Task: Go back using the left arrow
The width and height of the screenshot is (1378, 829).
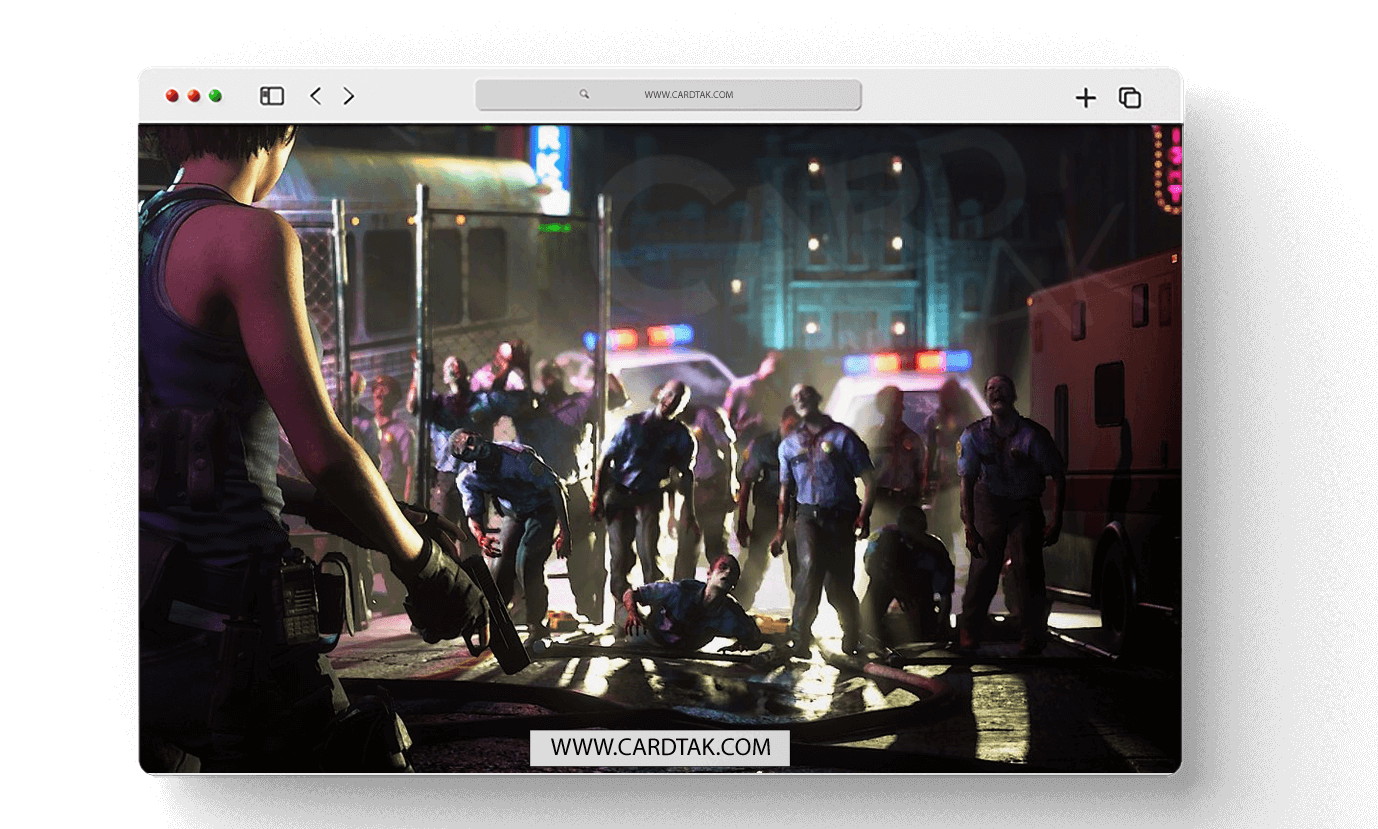Action: [x=316, y=96]
